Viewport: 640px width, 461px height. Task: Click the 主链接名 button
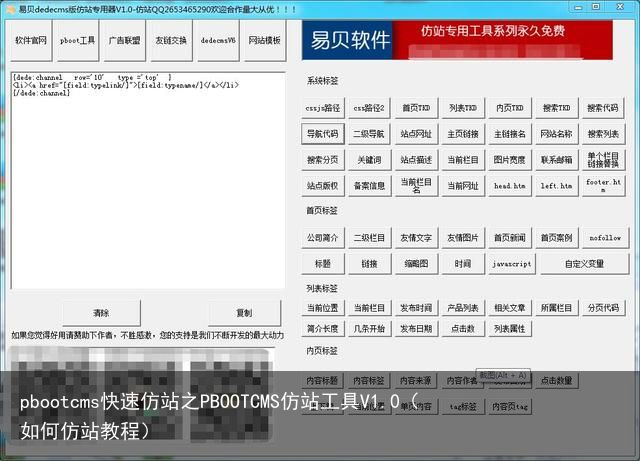[510, 134]
